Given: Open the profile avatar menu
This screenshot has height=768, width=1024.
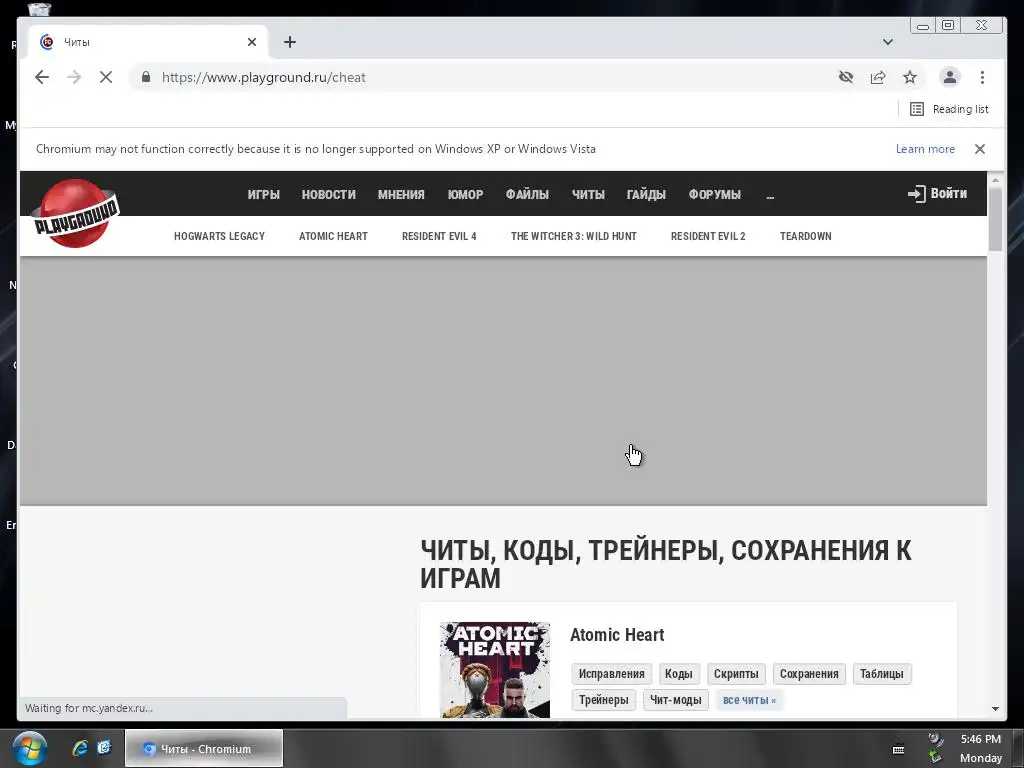Looking at the screenshot, I should (950, 77).
